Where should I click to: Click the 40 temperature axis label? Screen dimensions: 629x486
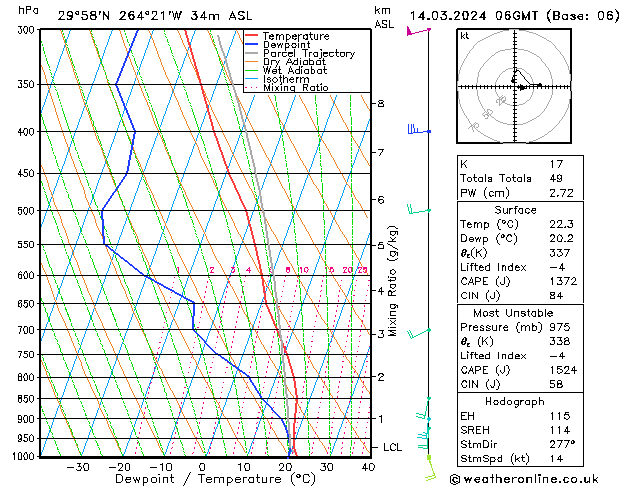pos(368,467)
